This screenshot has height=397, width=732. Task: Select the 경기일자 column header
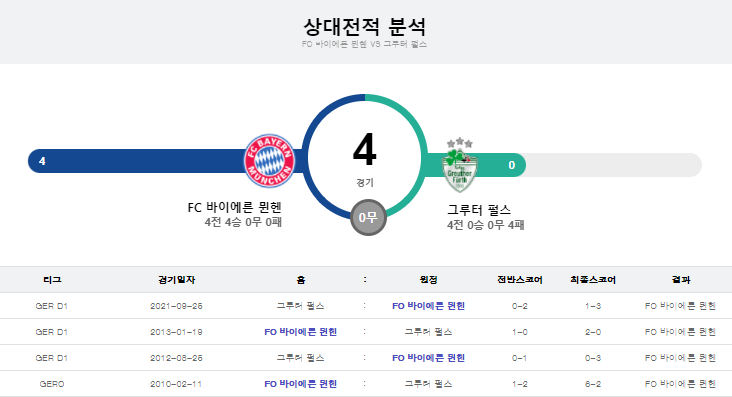(x=176, y=280)
